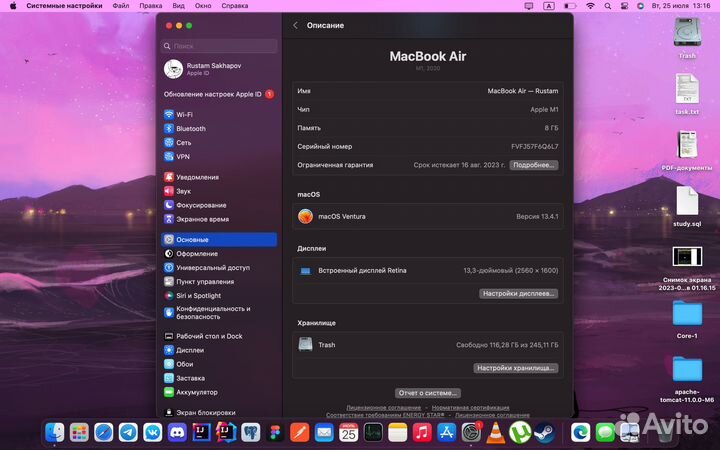Open Универсальный доступ settings

click(x=207, y=267)
